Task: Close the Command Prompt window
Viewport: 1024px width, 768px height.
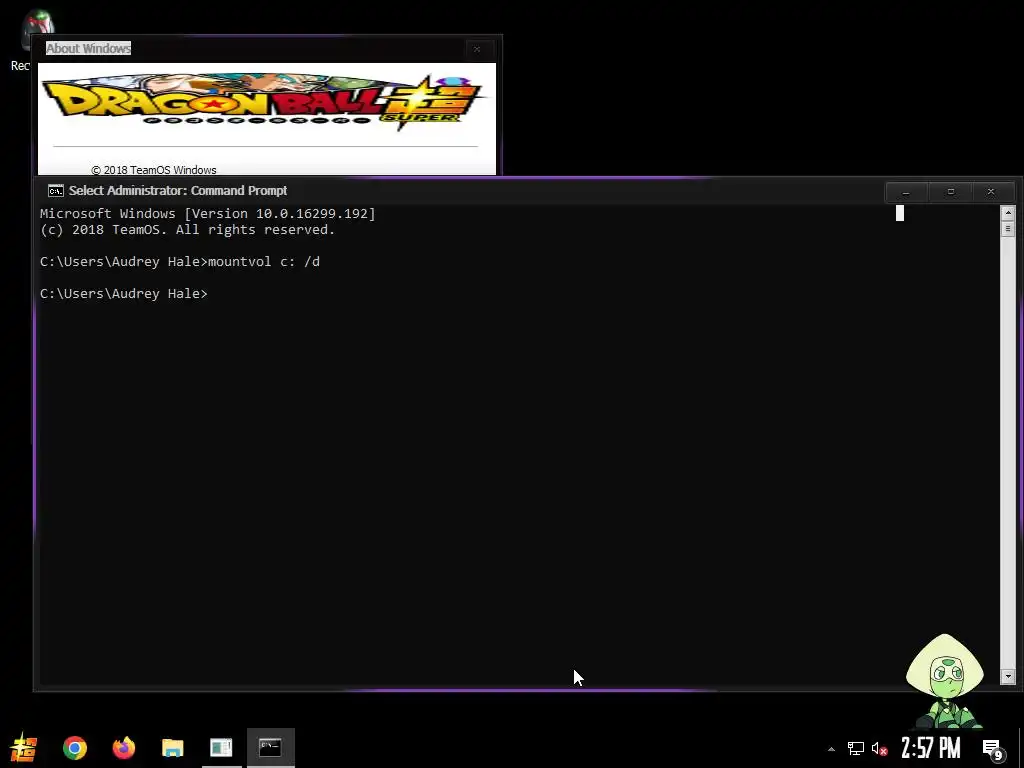Action: [x=991, y=192]
